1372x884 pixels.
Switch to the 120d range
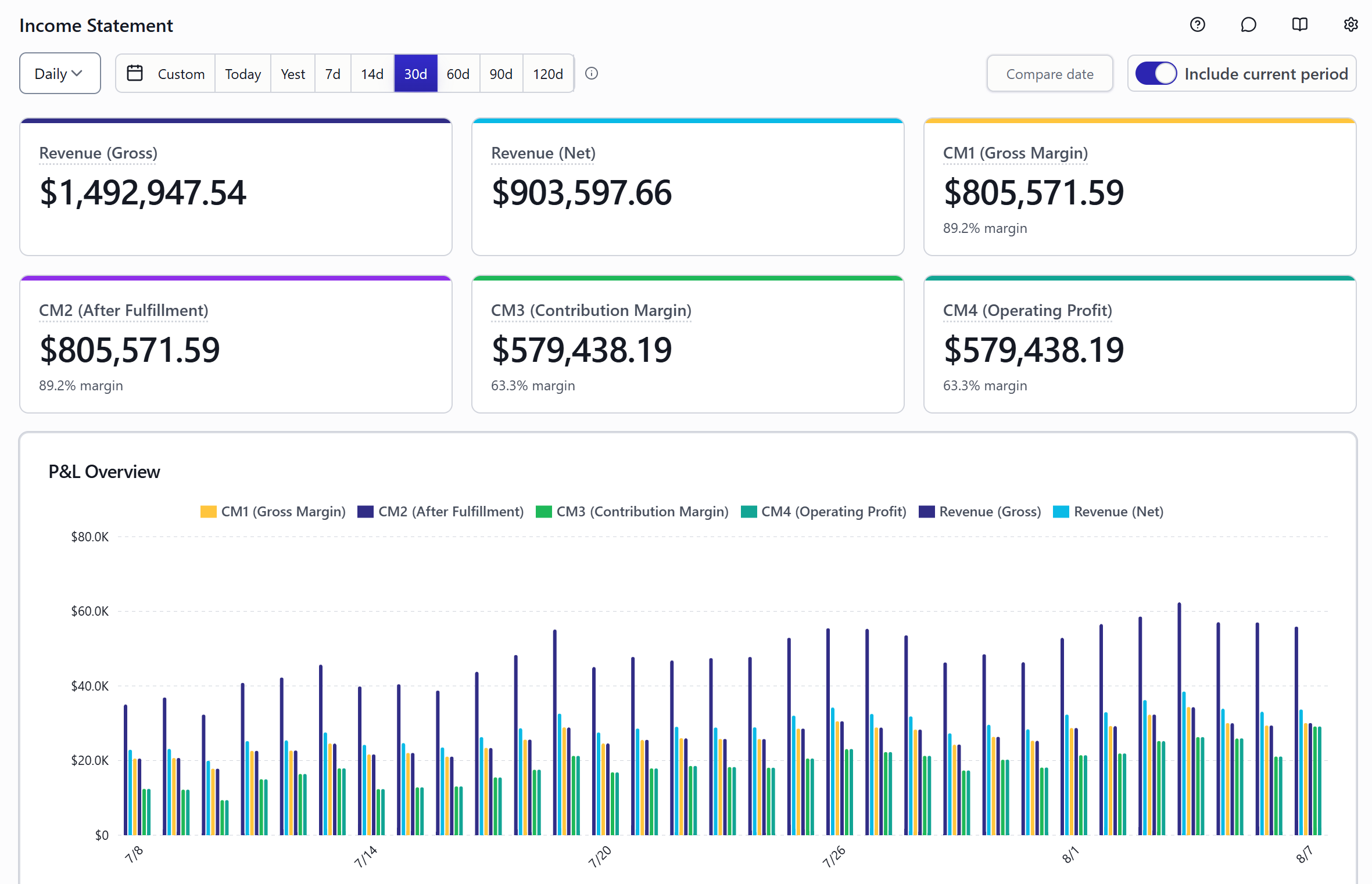548,73
